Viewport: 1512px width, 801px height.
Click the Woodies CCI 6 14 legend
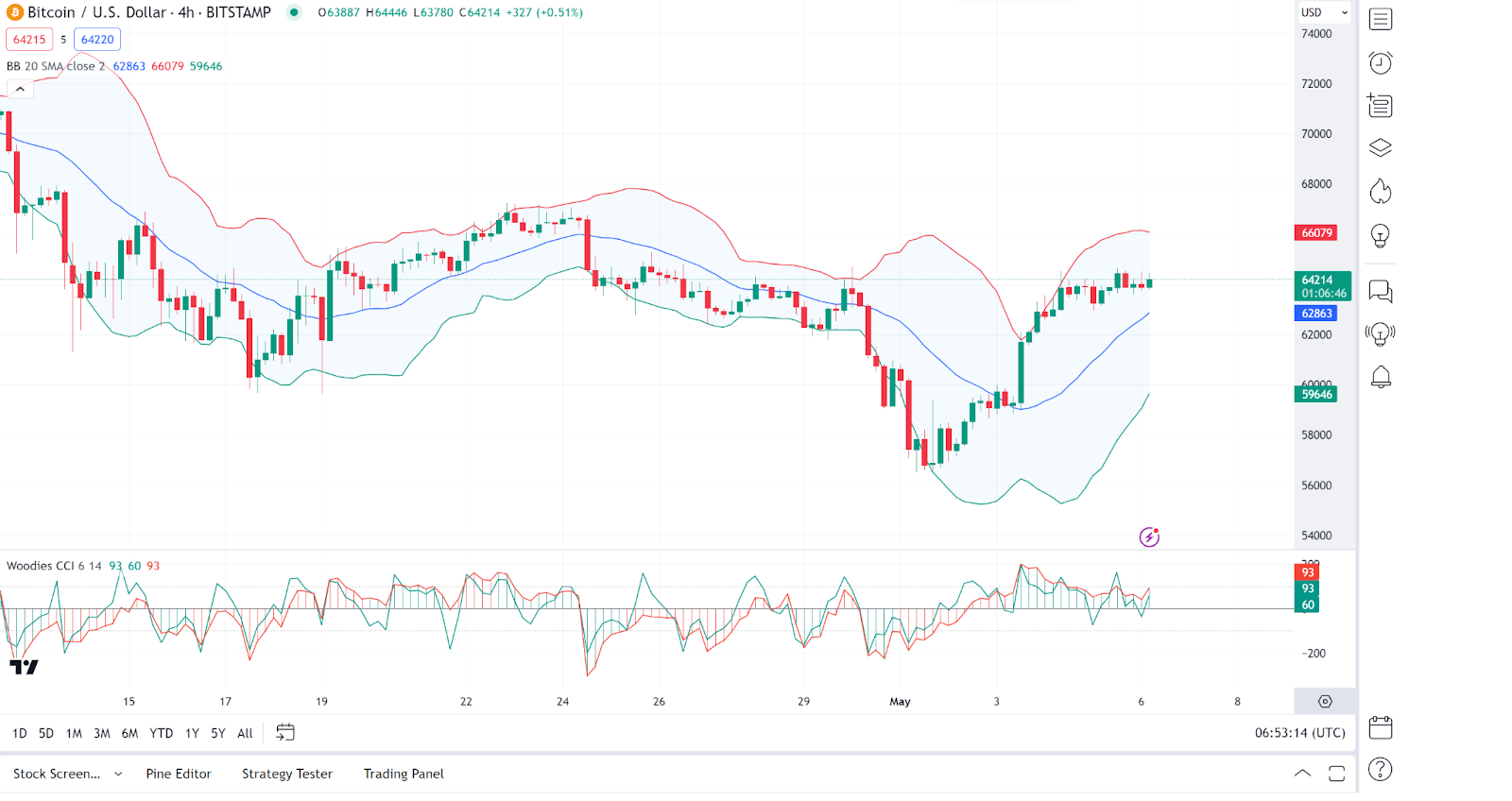[54, 566]
